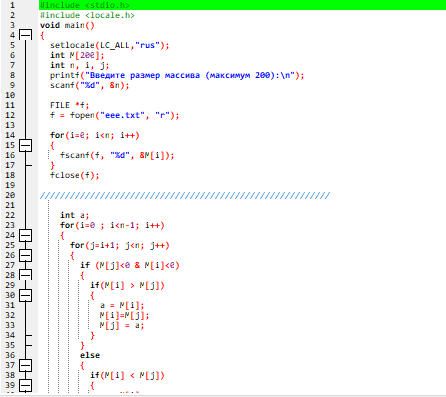Viewport: 446px width, 397px height.
Task: Collapse the else block fold at line 37
Action: (x=26, y=365)
